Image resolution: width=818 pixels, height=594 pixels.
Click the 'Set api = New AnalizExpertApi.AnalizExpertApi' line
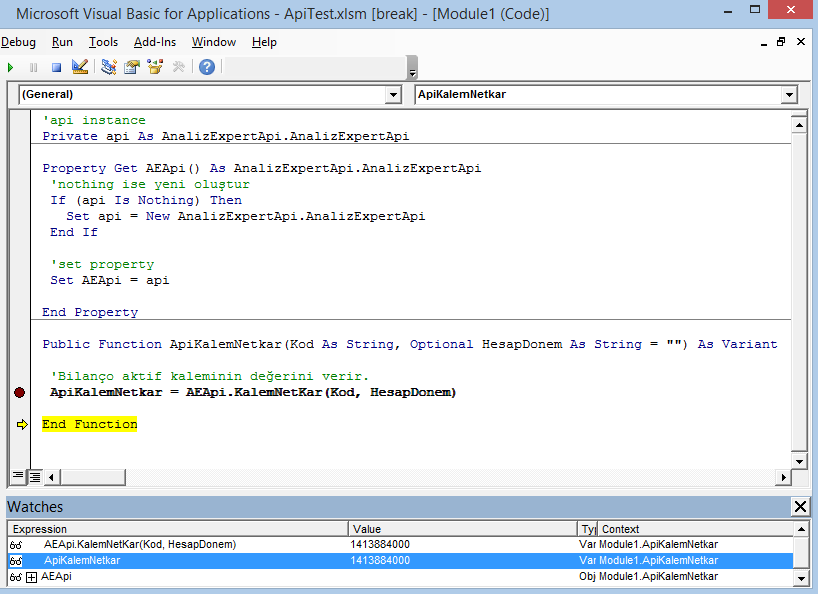245,216
